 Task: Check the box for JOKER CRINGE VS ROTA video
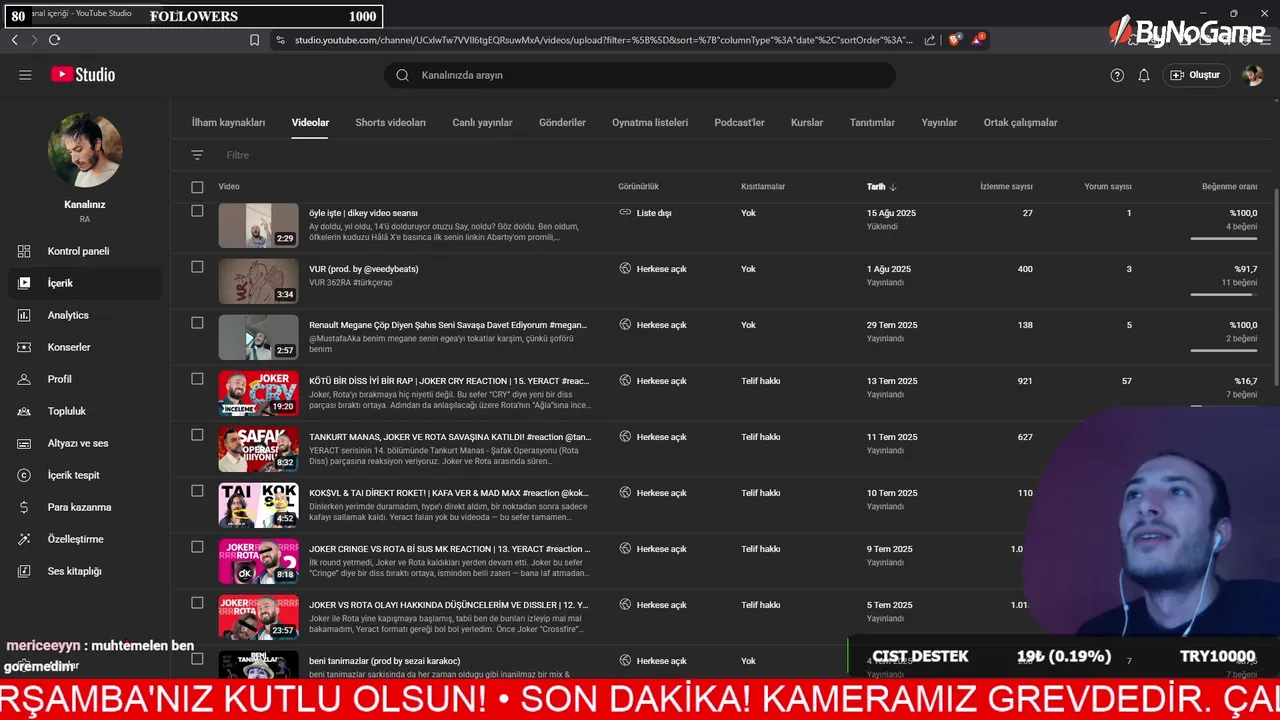197,547
